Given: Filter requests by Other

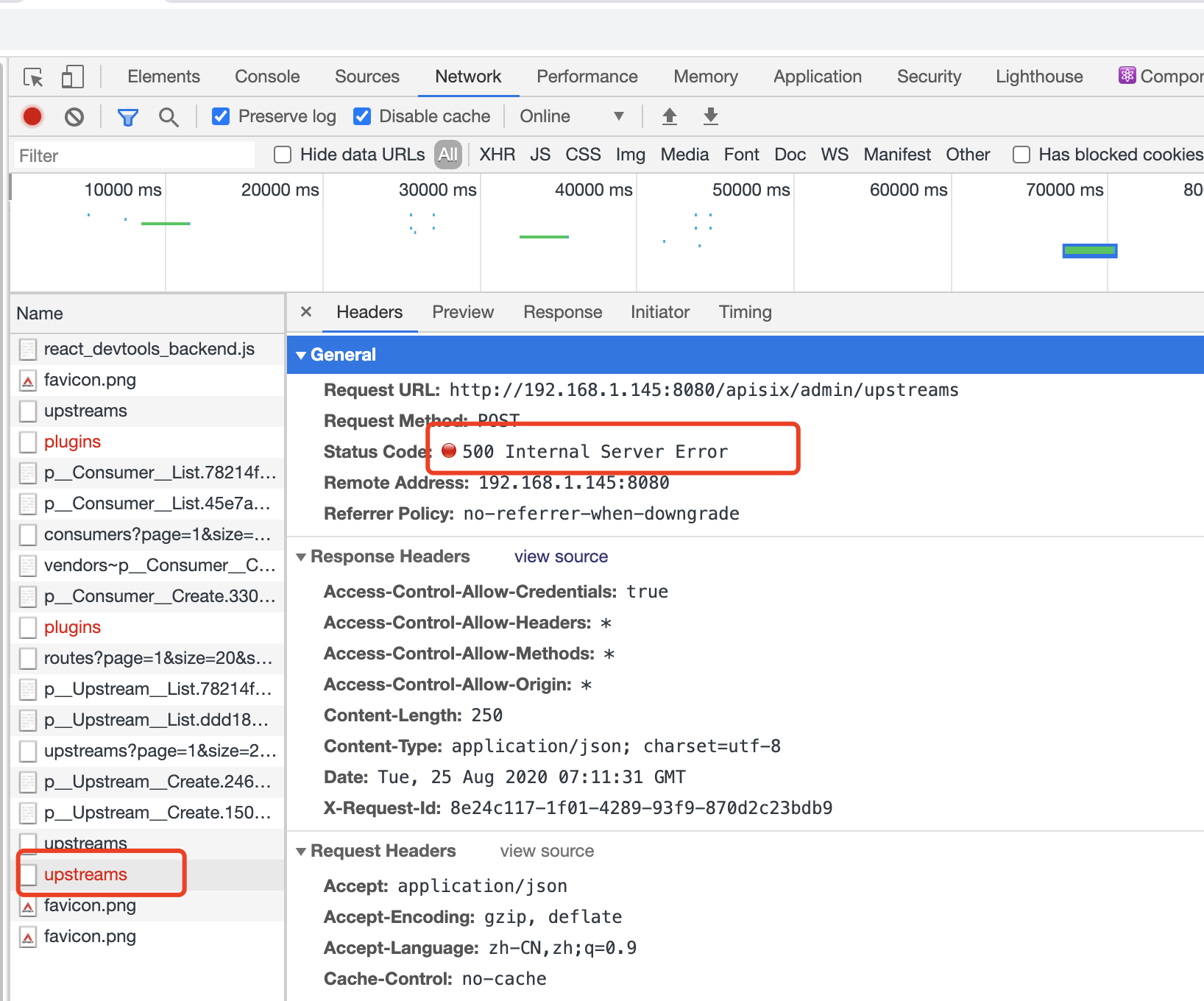Looking at the screenshot, I should (x=968, y=155).
